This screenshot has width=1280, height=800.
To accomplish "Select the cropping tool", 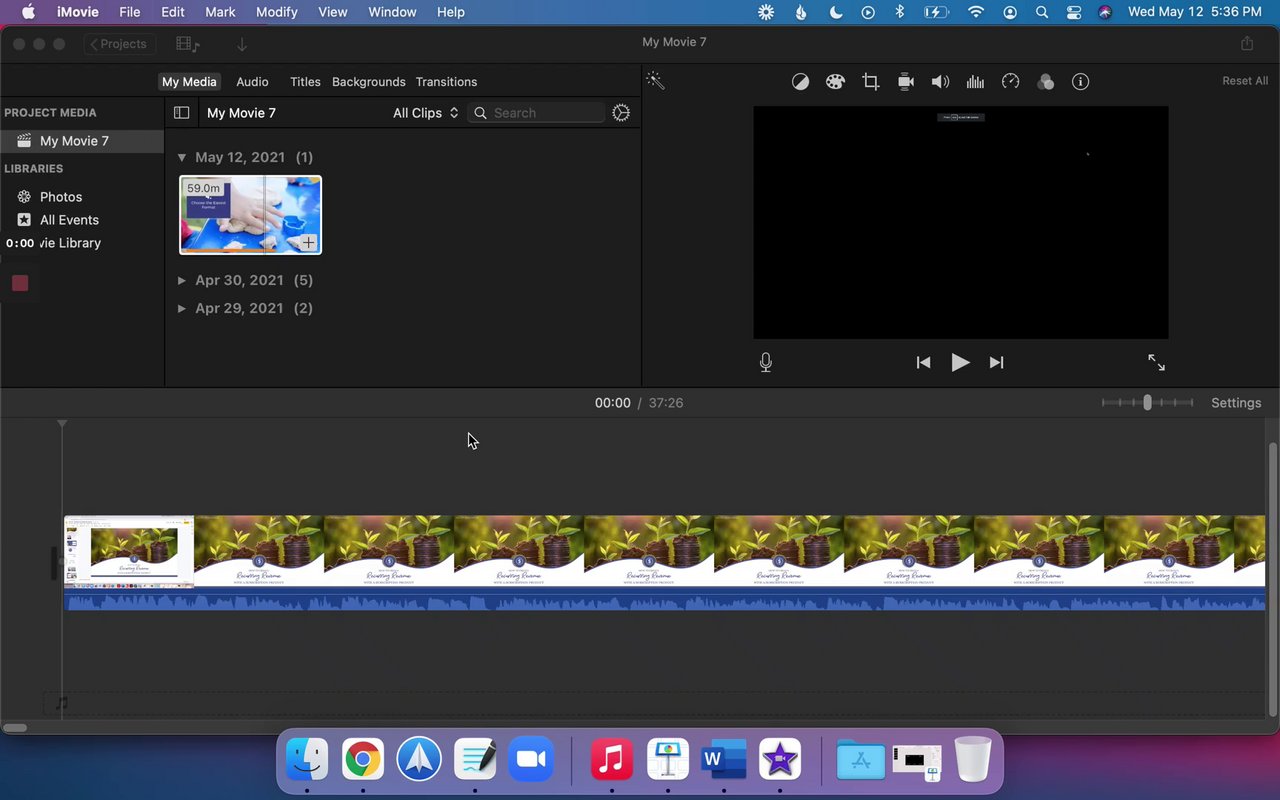I will (x=871, y=82).
